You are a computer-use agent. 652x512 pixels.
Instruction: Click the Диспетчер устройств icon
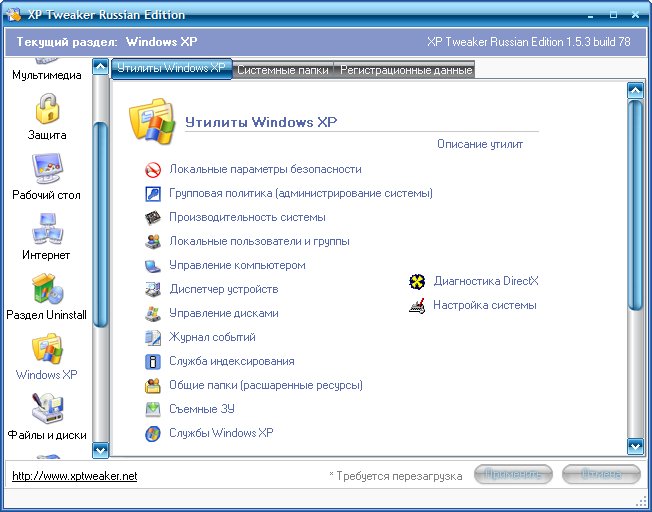click(x=153, y=289)
